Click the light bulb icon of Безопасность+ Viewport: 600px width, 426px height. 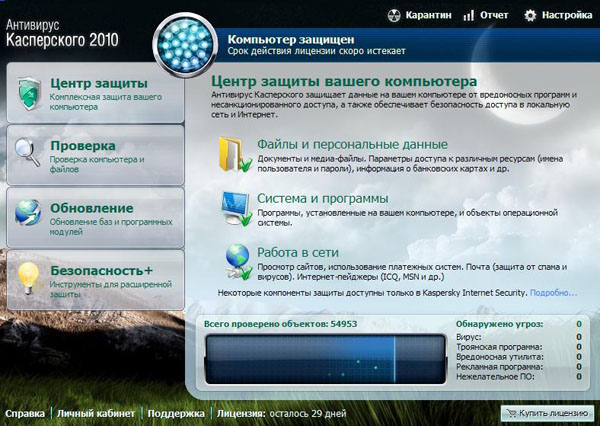[28, 277]
